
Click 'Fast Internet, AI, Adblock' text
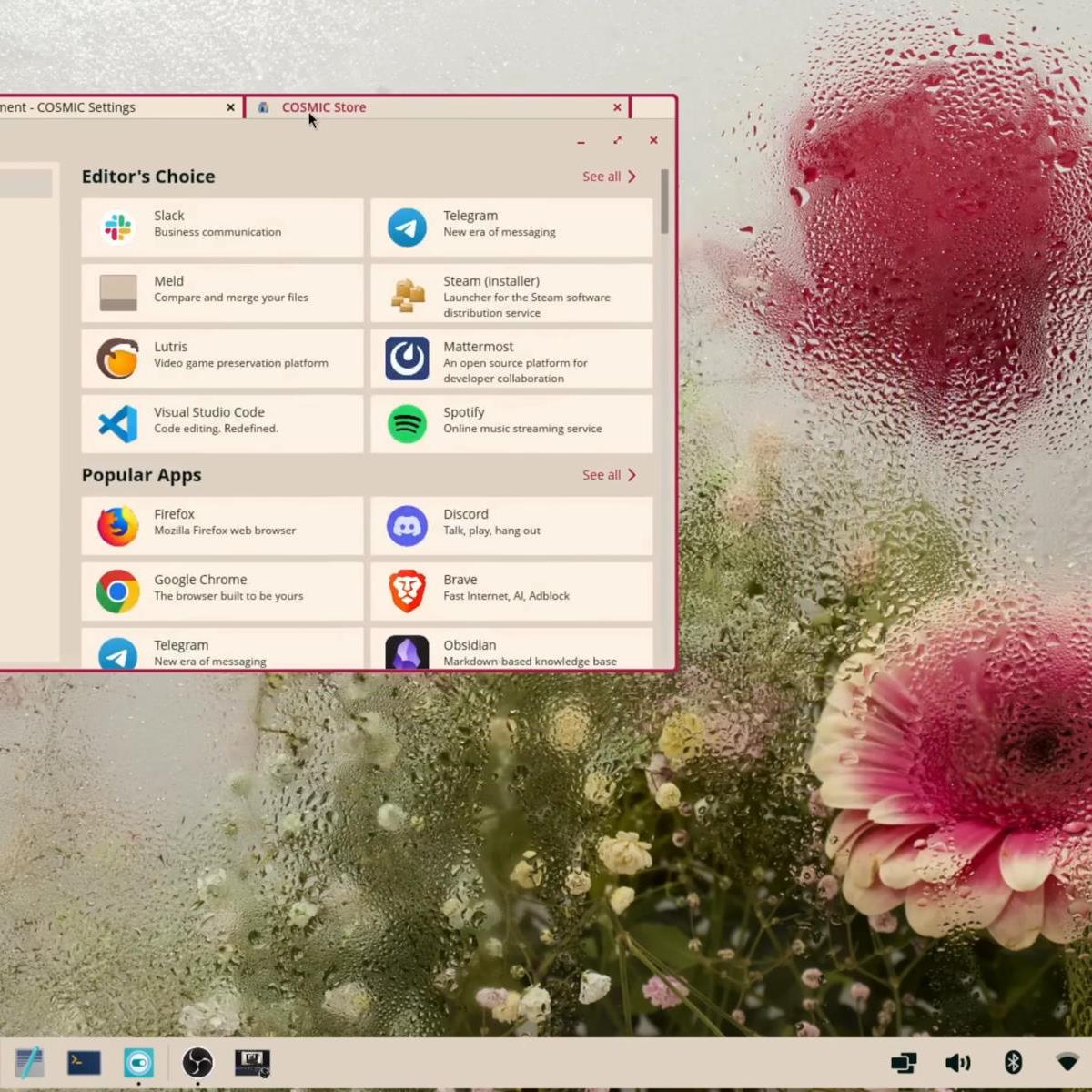[506, 596]
